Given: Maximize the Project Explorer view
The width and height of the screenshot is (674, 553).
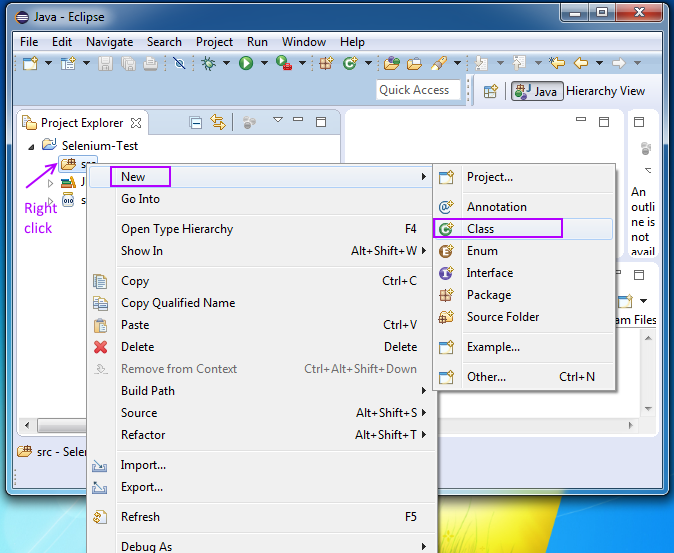Looking at the screenshot, I should click(x=321, y=122).
